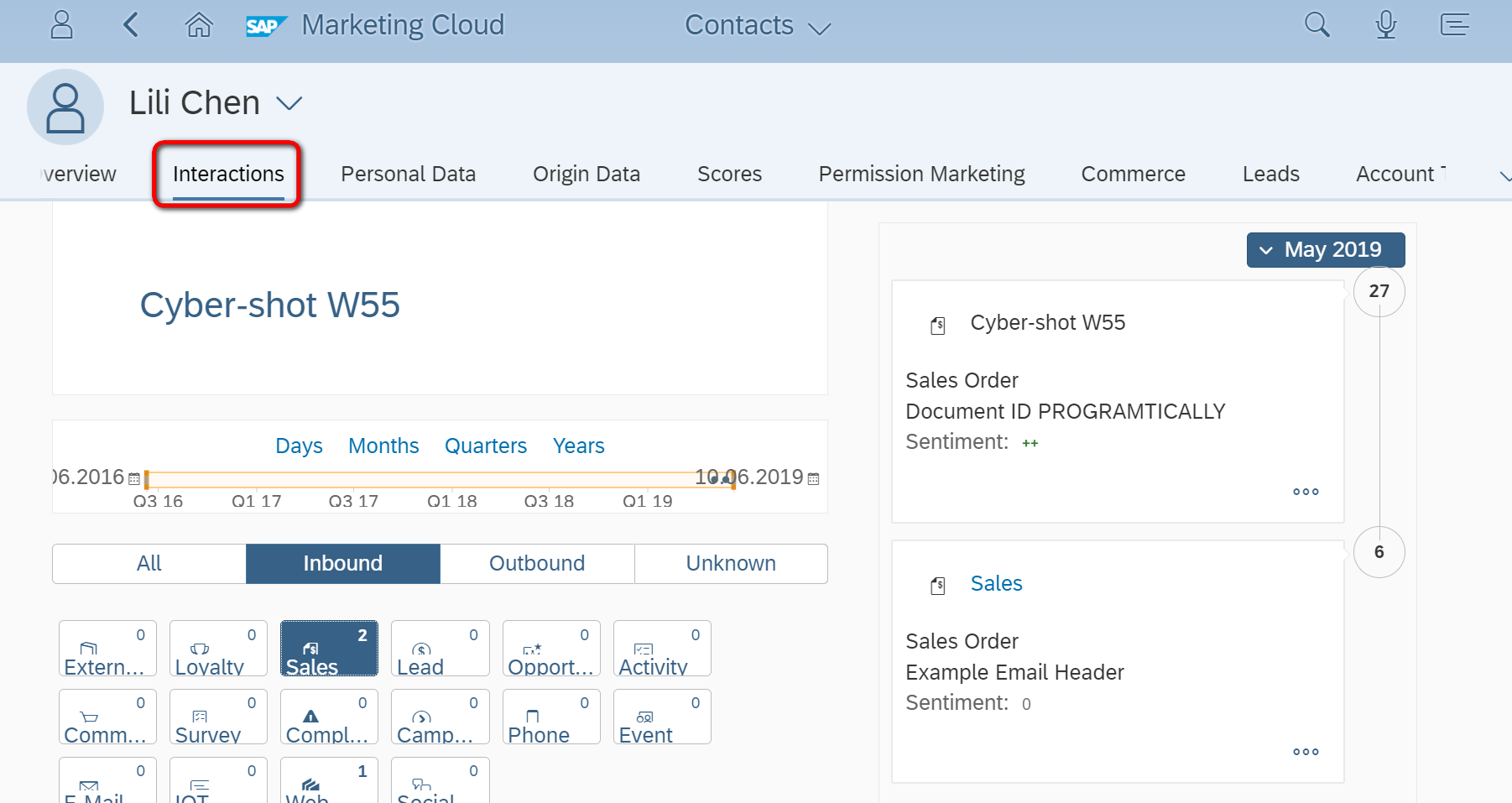Open the May 2019 timeline dropdown
The width and height of the screenshot is (1512, 803).
pyautogui.click(x=1326, y=250)
